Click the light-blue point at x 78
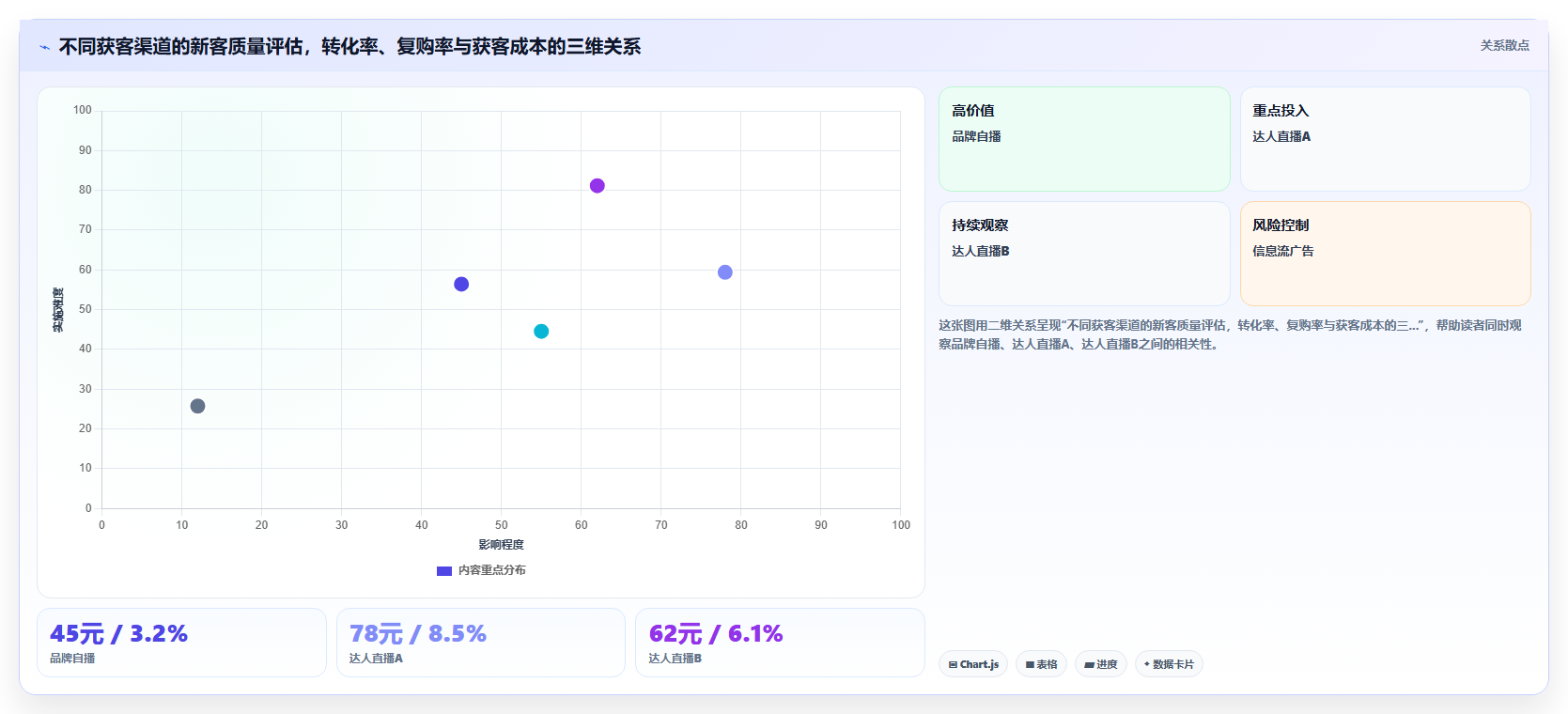Image resolution: width=1568 pixels, height=714 pixels. [x=725, y=272]
